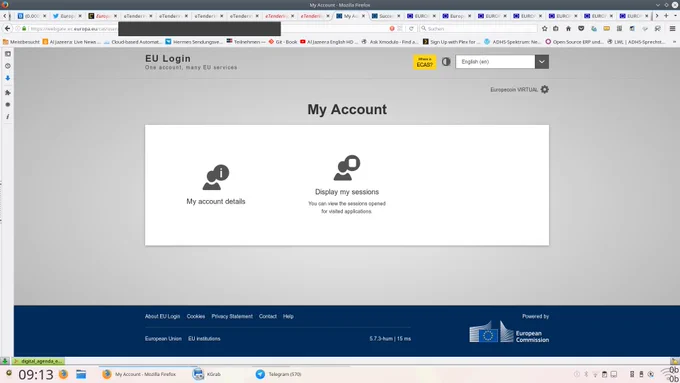Close the My Account tab
Viewport: 680px width, 383px height.
click(363, 16)
